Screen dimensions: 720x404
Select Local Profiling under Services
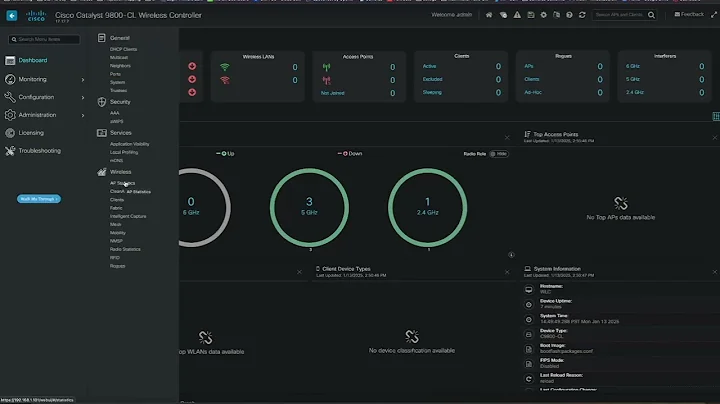coord(124,152)
